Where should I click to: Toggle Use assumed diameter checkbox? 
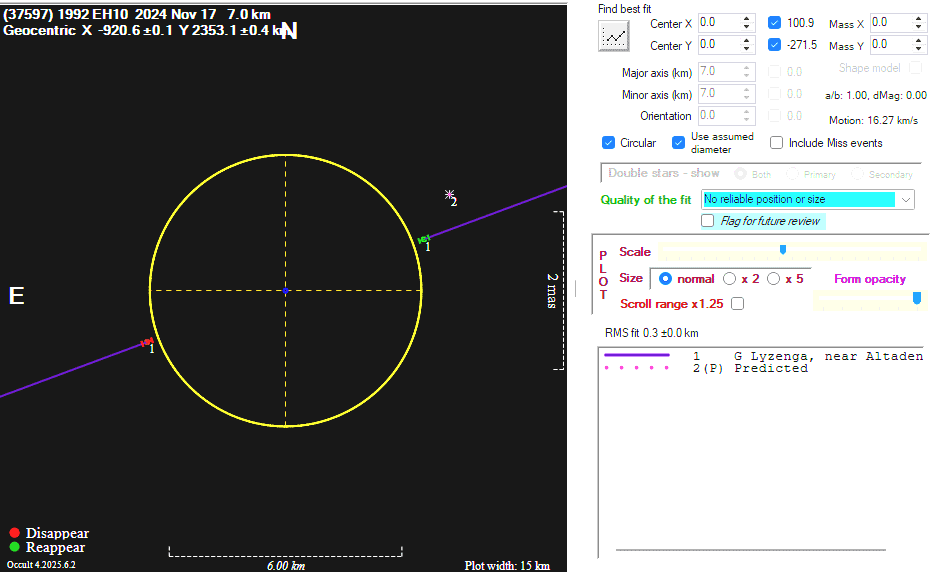678,143
